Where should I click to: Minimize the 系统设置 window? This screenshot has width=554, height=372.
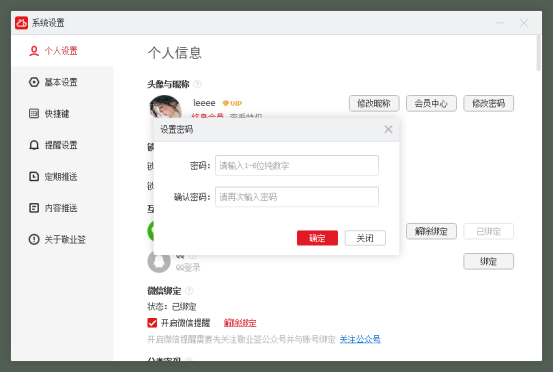click(500, 23)
